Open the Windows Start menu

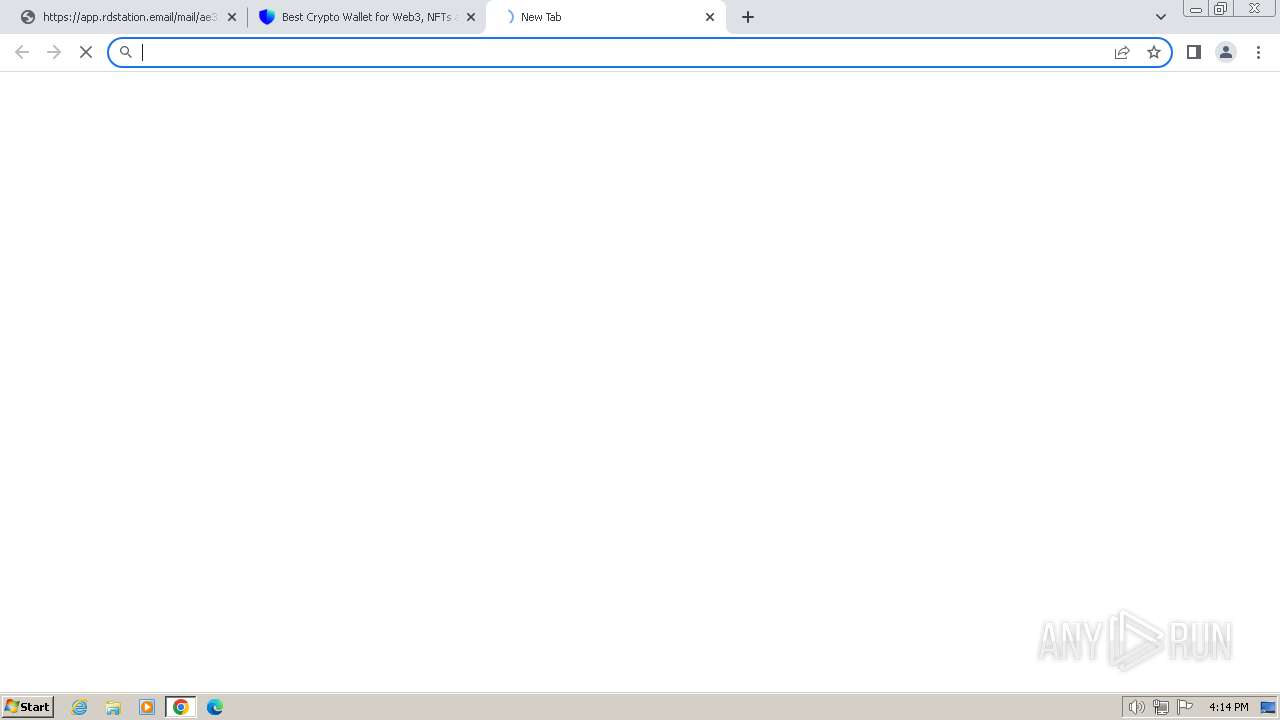point(28,707)
